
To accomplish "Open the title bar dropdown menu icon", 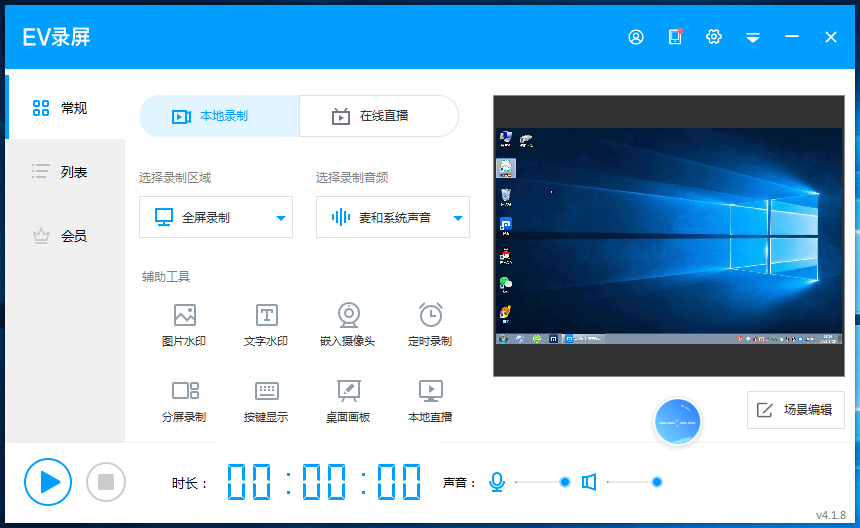I will click(753, 37).
